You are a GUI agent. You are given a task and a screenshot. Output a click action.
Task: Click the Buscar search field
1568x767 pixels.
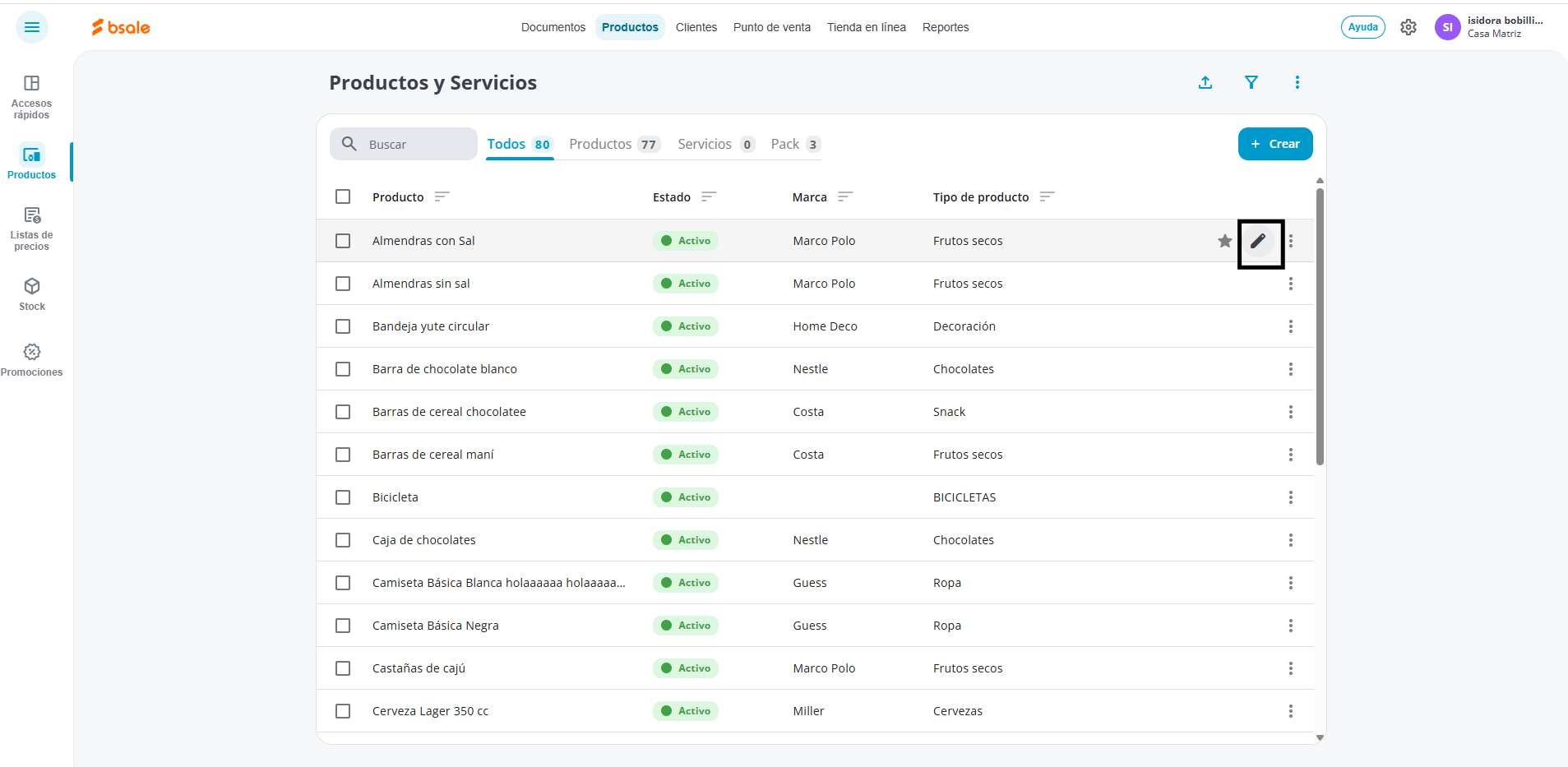(404, 144)
